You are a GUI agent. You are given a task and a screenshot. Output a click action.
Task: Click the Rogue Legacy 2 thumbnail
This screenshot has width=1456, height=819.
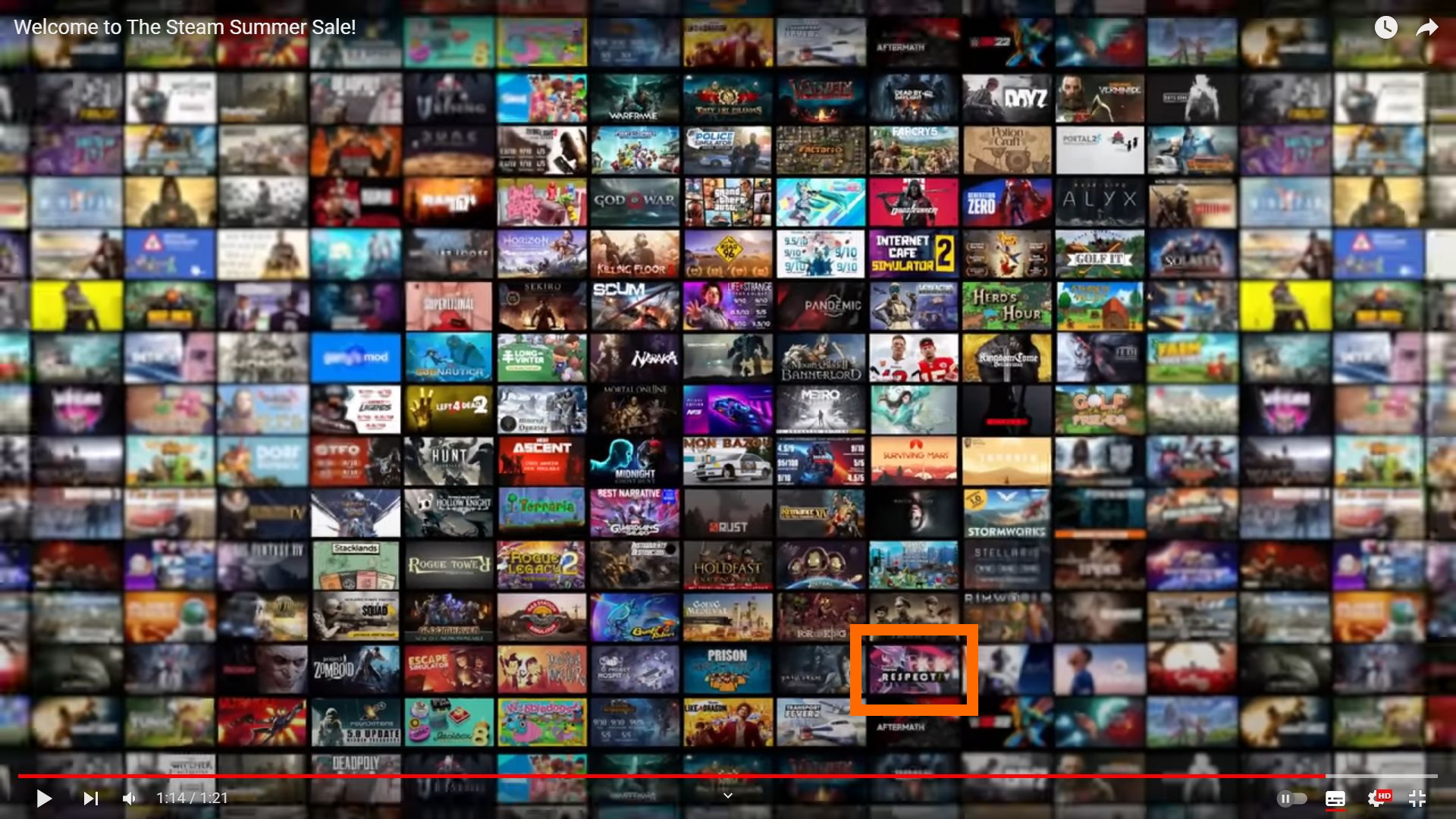541,565
